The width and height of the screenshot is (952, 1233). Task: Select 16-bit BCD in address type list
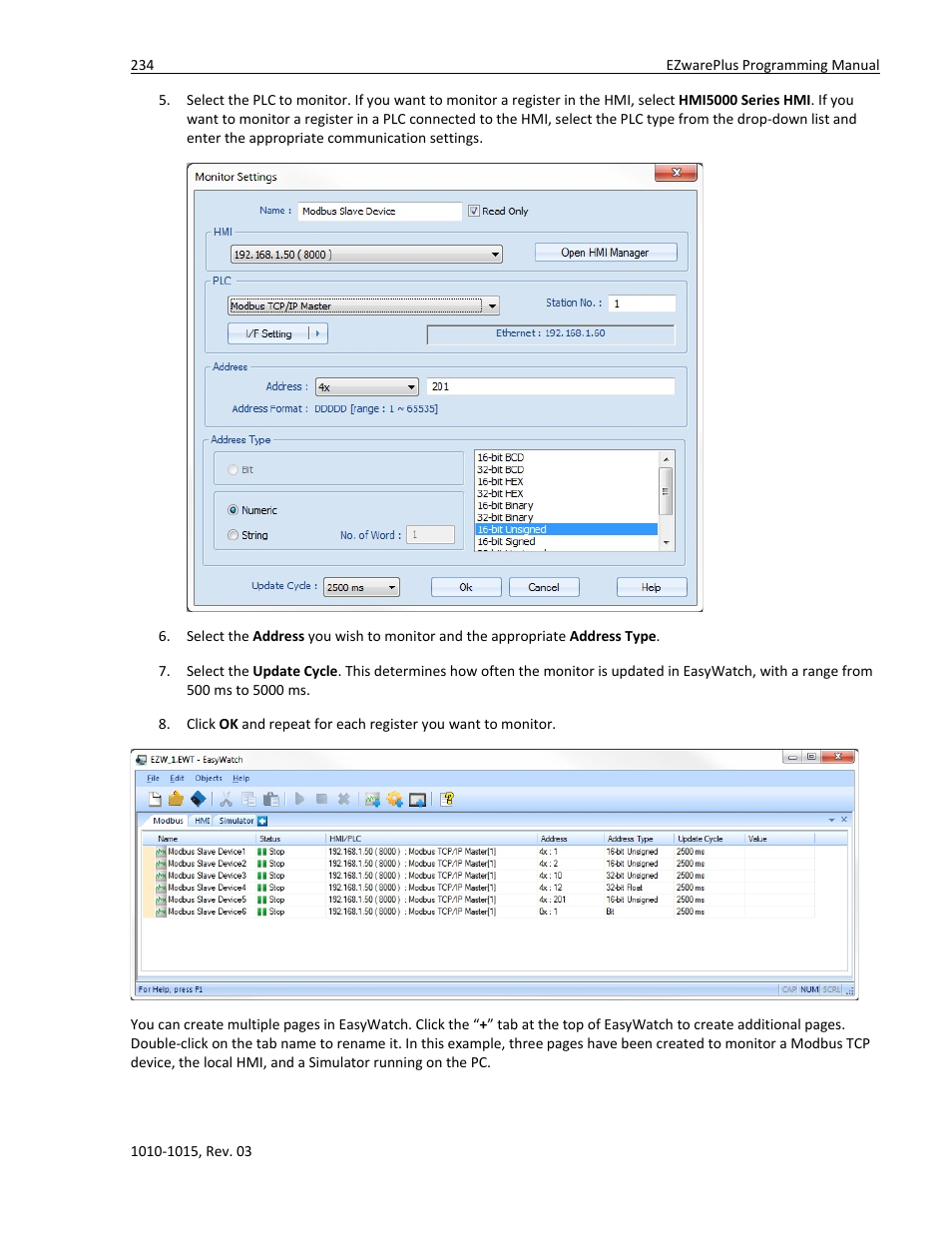click(x=566, y=457)
